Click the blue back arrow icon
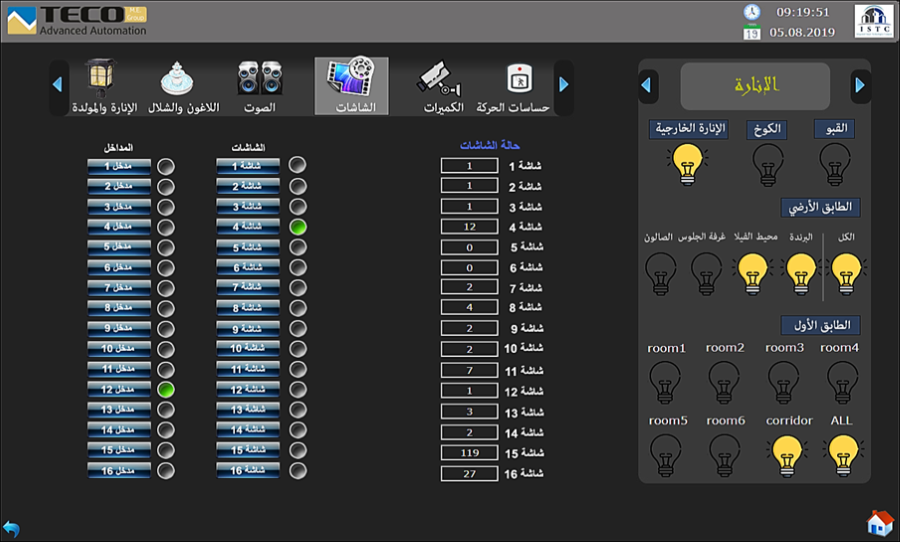The height and width of the screenshot is (542, 900). 12,527
